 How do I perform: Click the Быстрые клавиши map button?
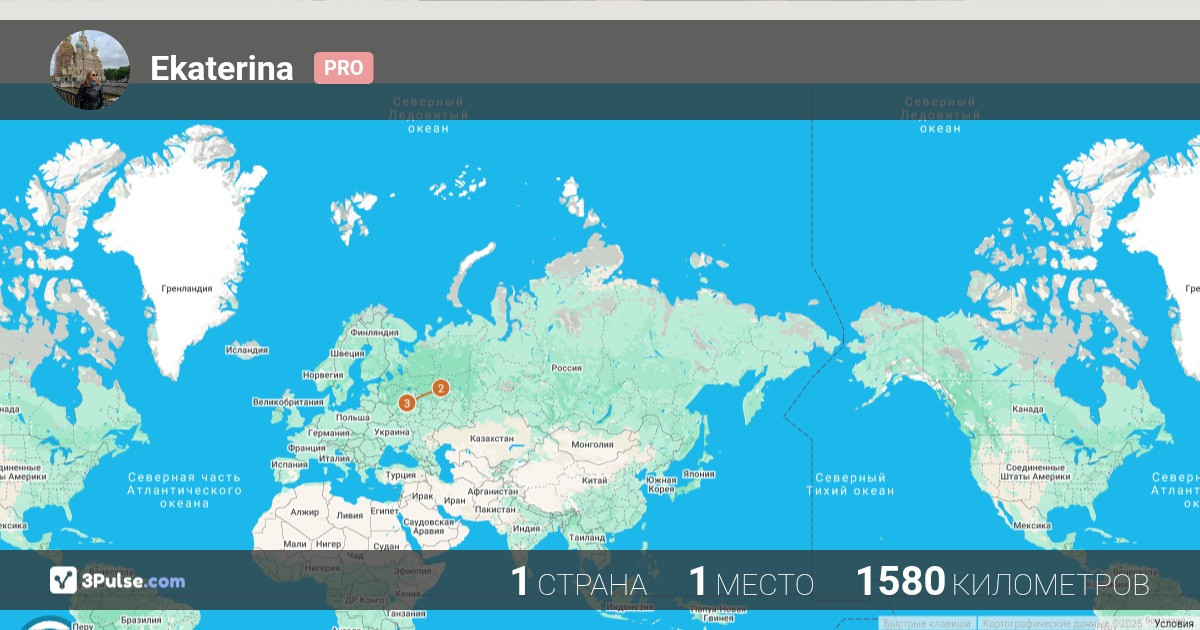pos(926,623)
